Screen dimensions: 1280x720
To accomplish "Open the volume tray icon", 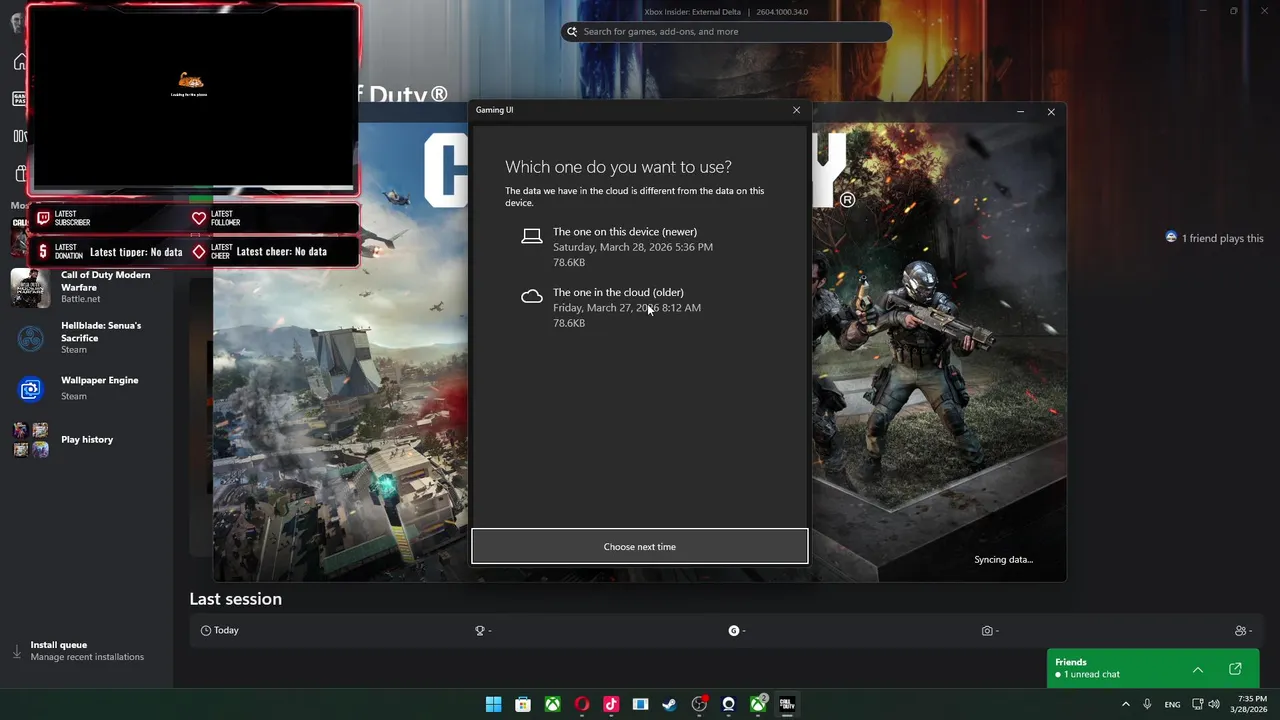I will click(1214, 704).
